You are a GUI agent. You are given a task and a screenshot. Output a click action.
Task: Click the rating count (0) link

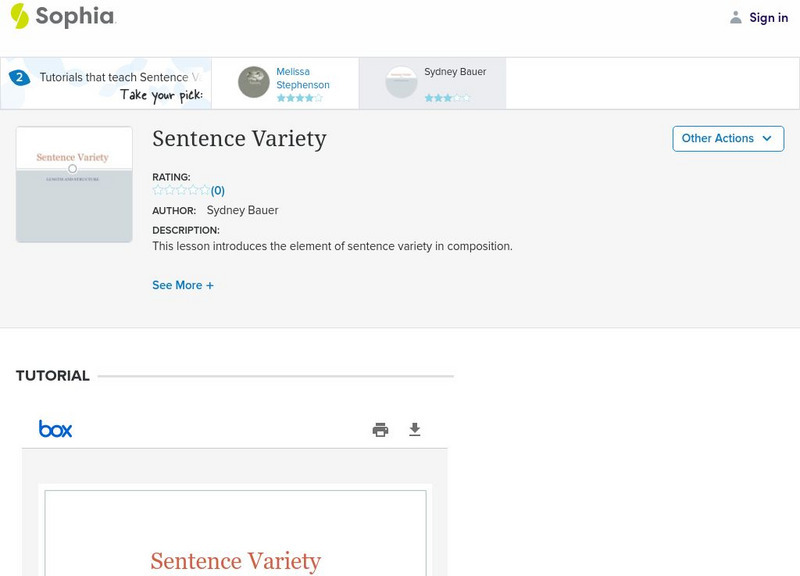tap(217, 191)
